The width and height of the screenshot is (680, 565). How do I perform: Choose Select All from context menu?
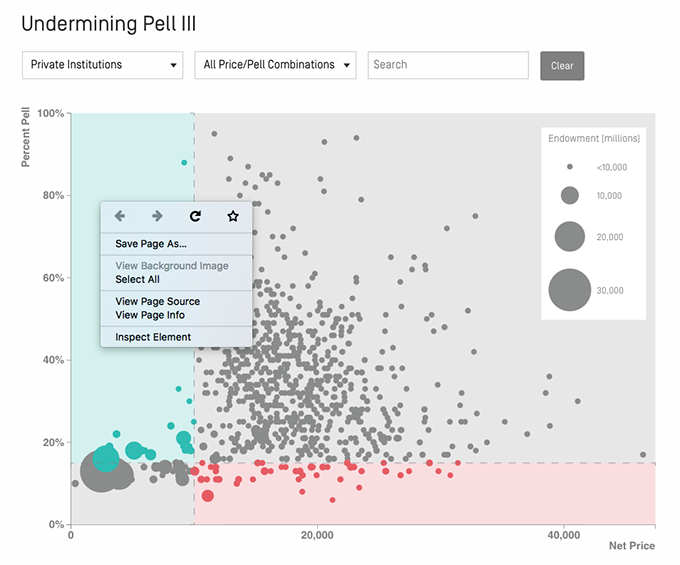tap(137, 280)
